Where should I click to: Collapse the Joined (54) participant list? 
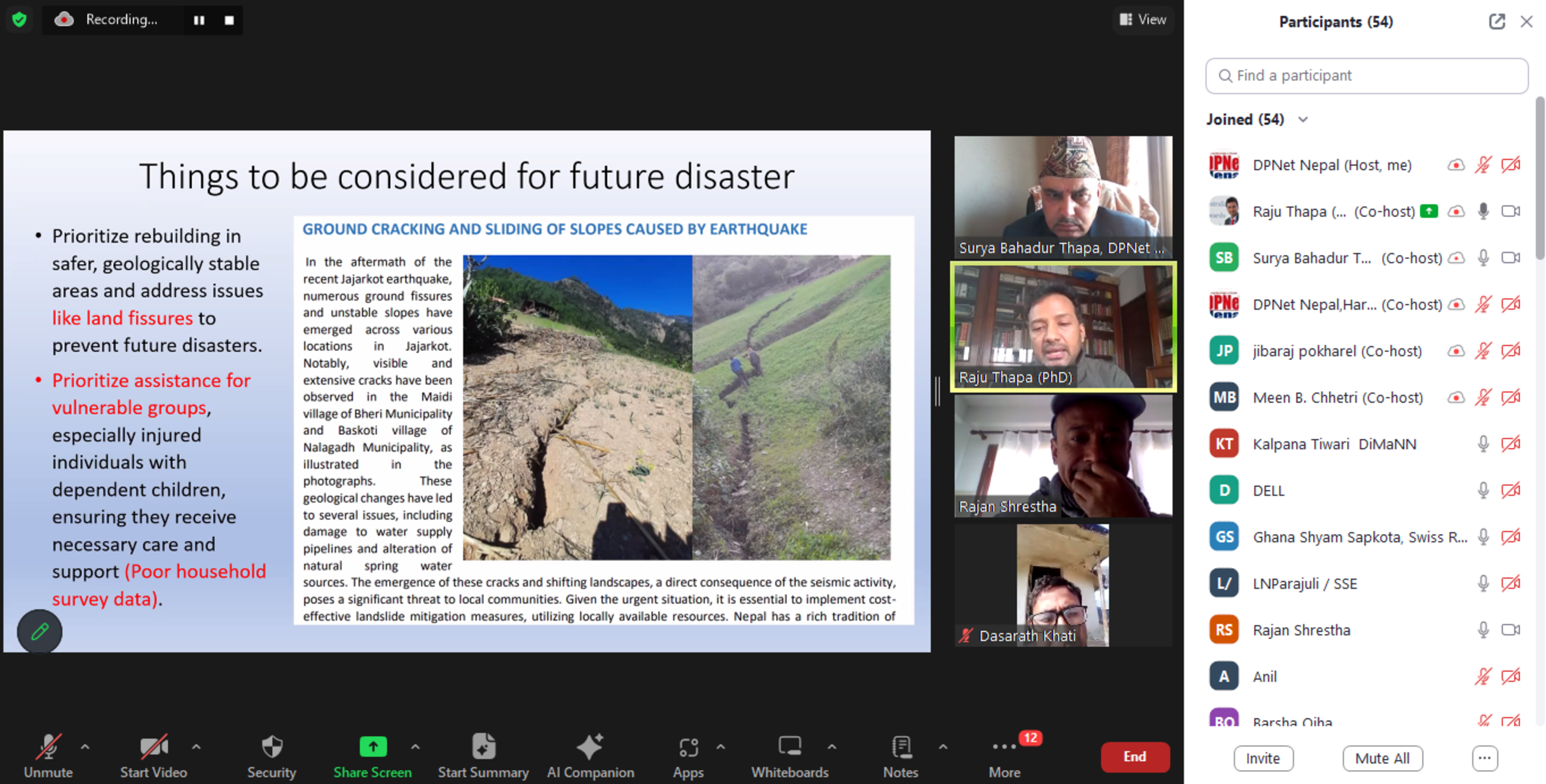[1303, 119]
